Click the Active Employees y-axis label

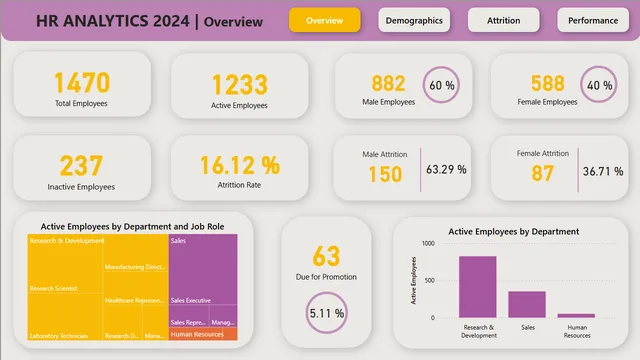pyautogui.click(x=413, y=280)
